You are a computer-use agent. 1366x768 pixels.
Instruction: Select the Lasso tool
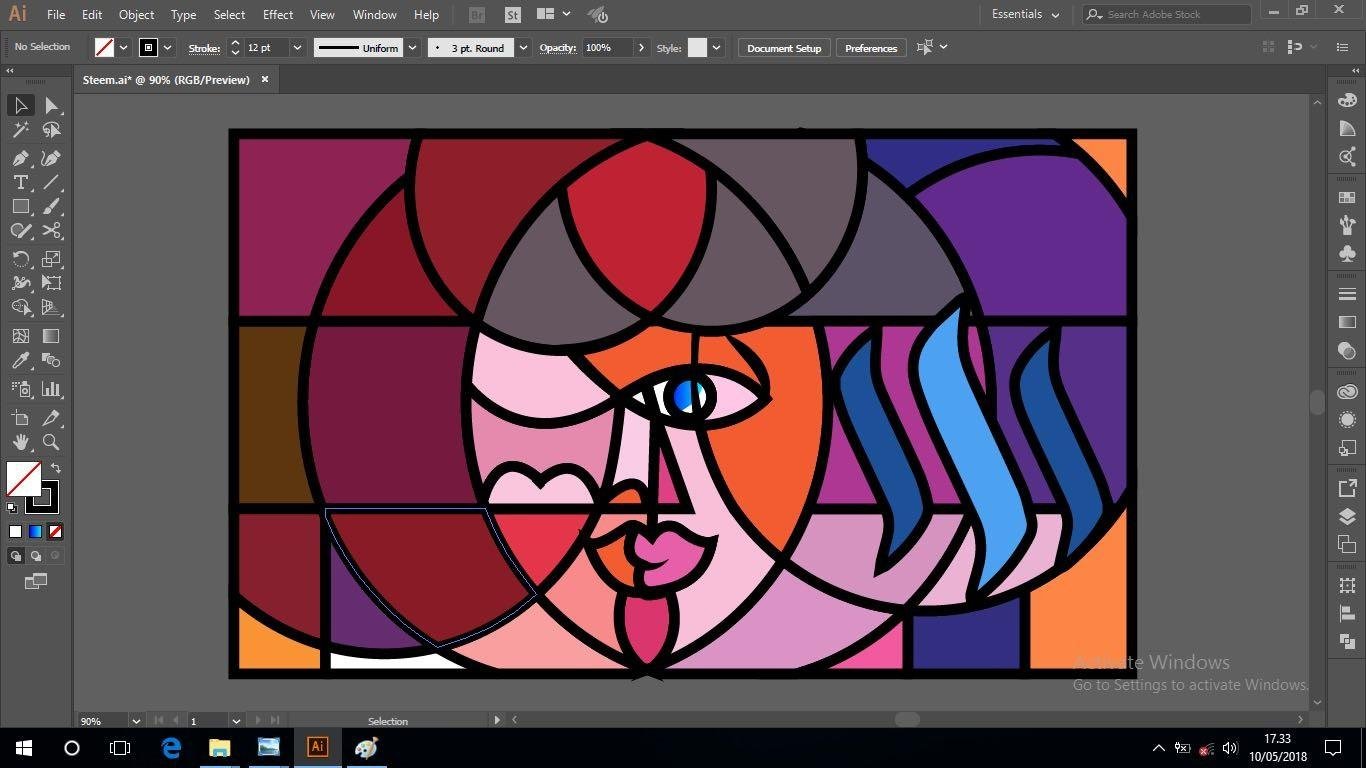pyautogui.click(x=51, y=130)
